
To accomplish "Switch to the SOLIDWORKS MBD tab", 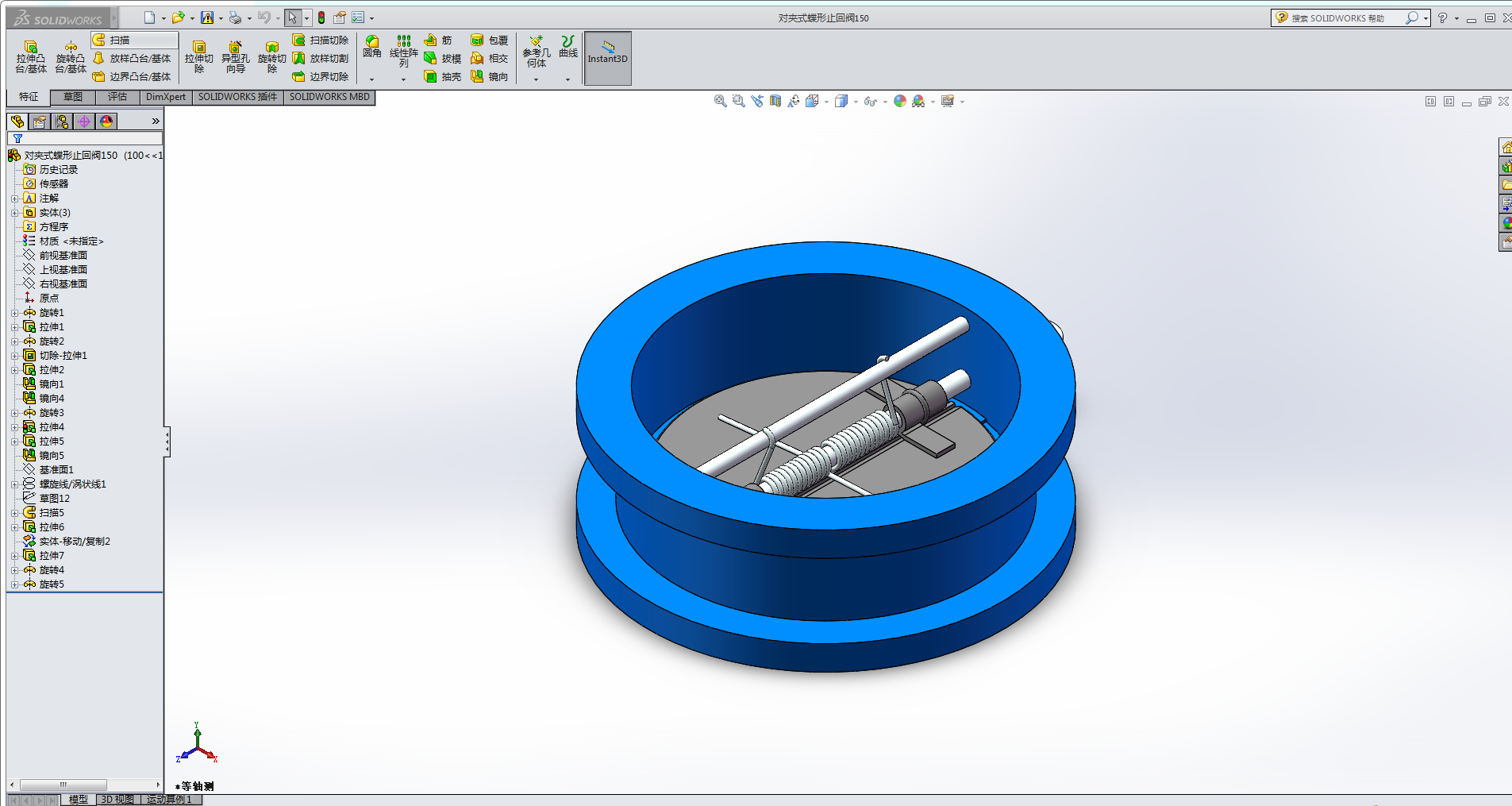I will coord(329,97).
